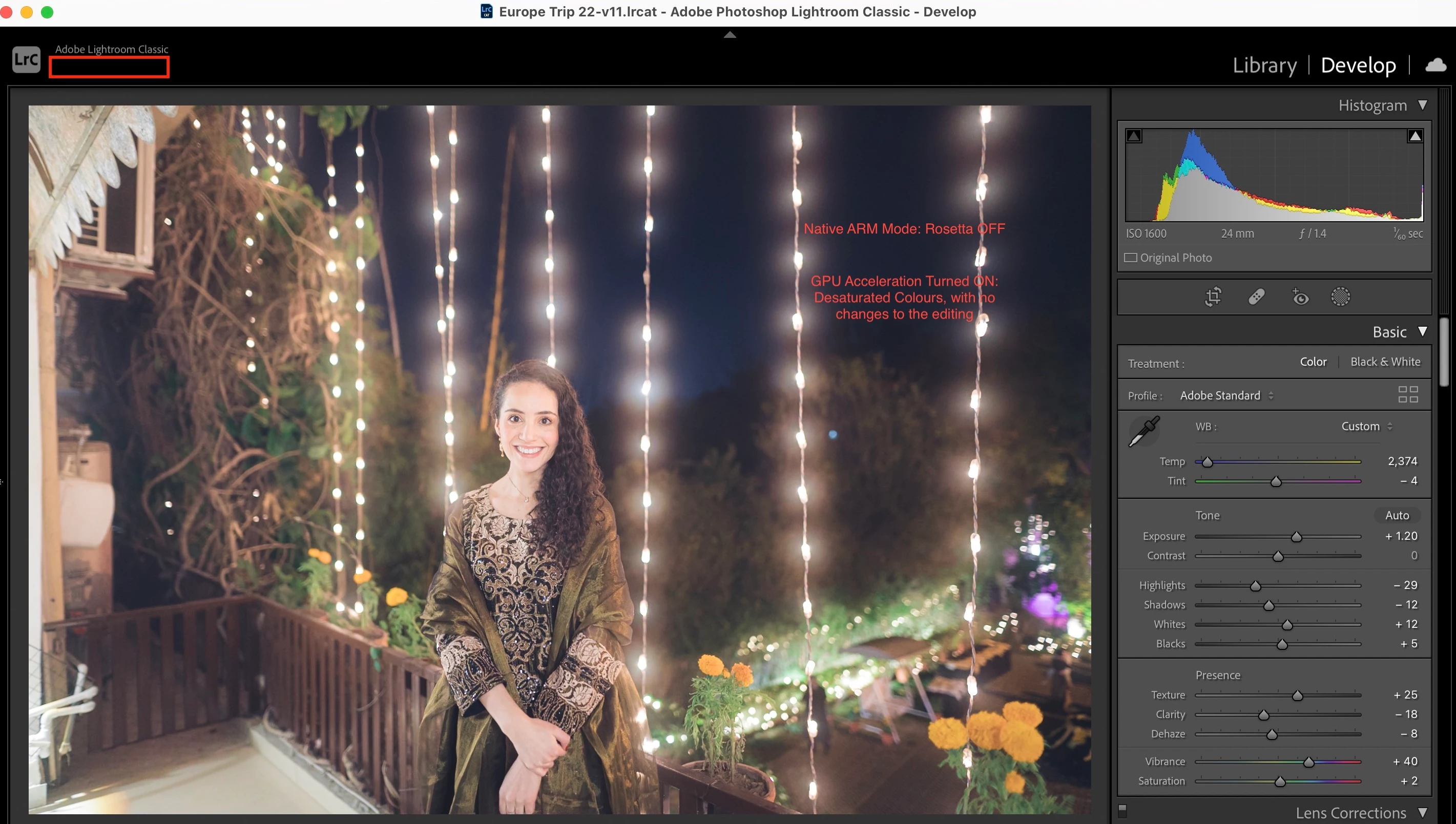
Task: Select the Red Eye Correction tool
Action: (1300, 297)
